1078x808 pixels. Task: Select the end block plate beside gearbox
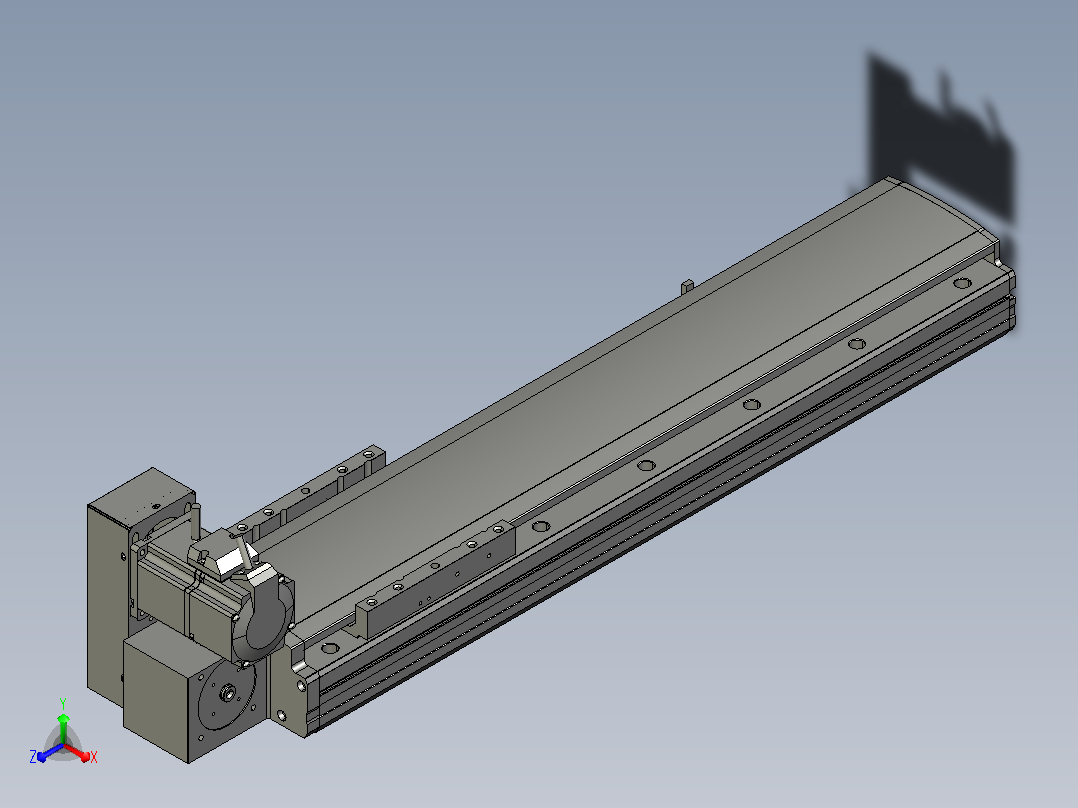tap(289, 695)
